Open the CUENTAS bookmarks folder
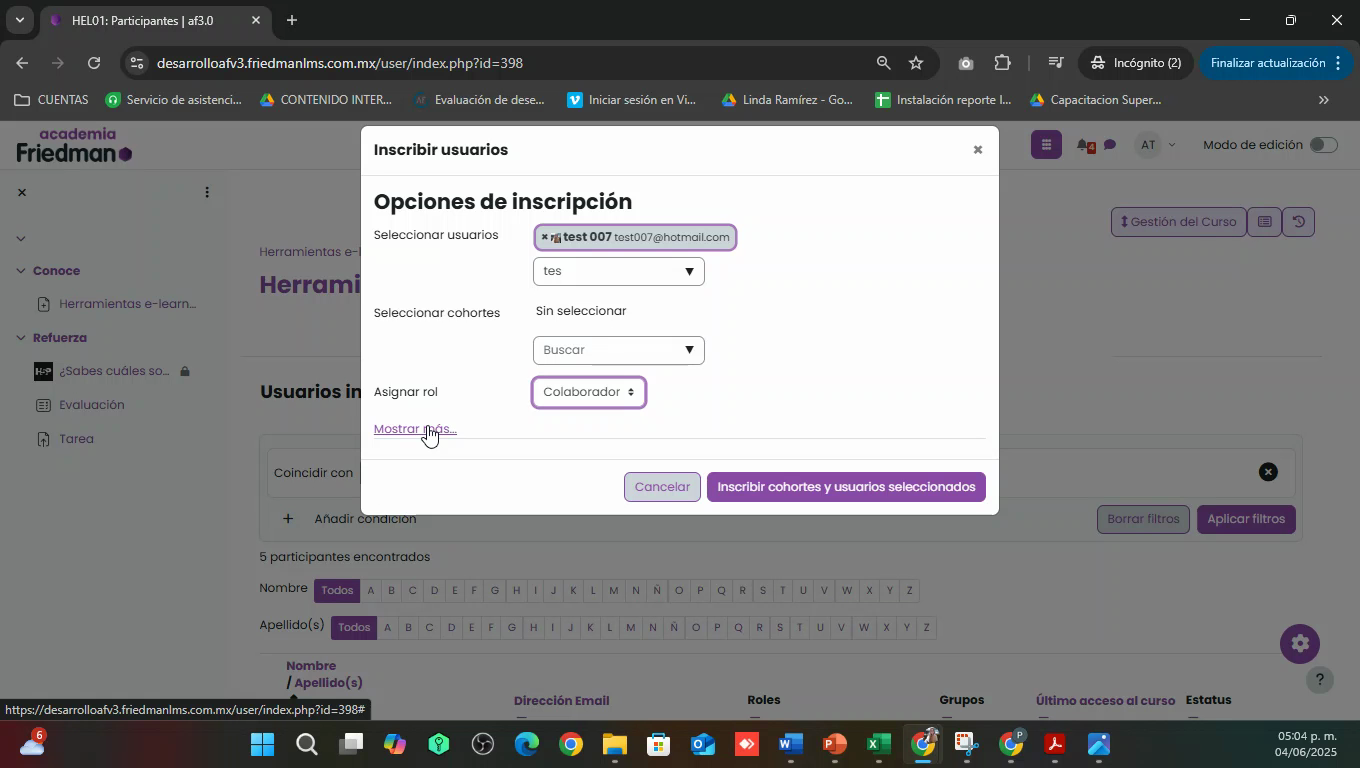Screen dimensions: 1360x768 click(x=52, y=100)
